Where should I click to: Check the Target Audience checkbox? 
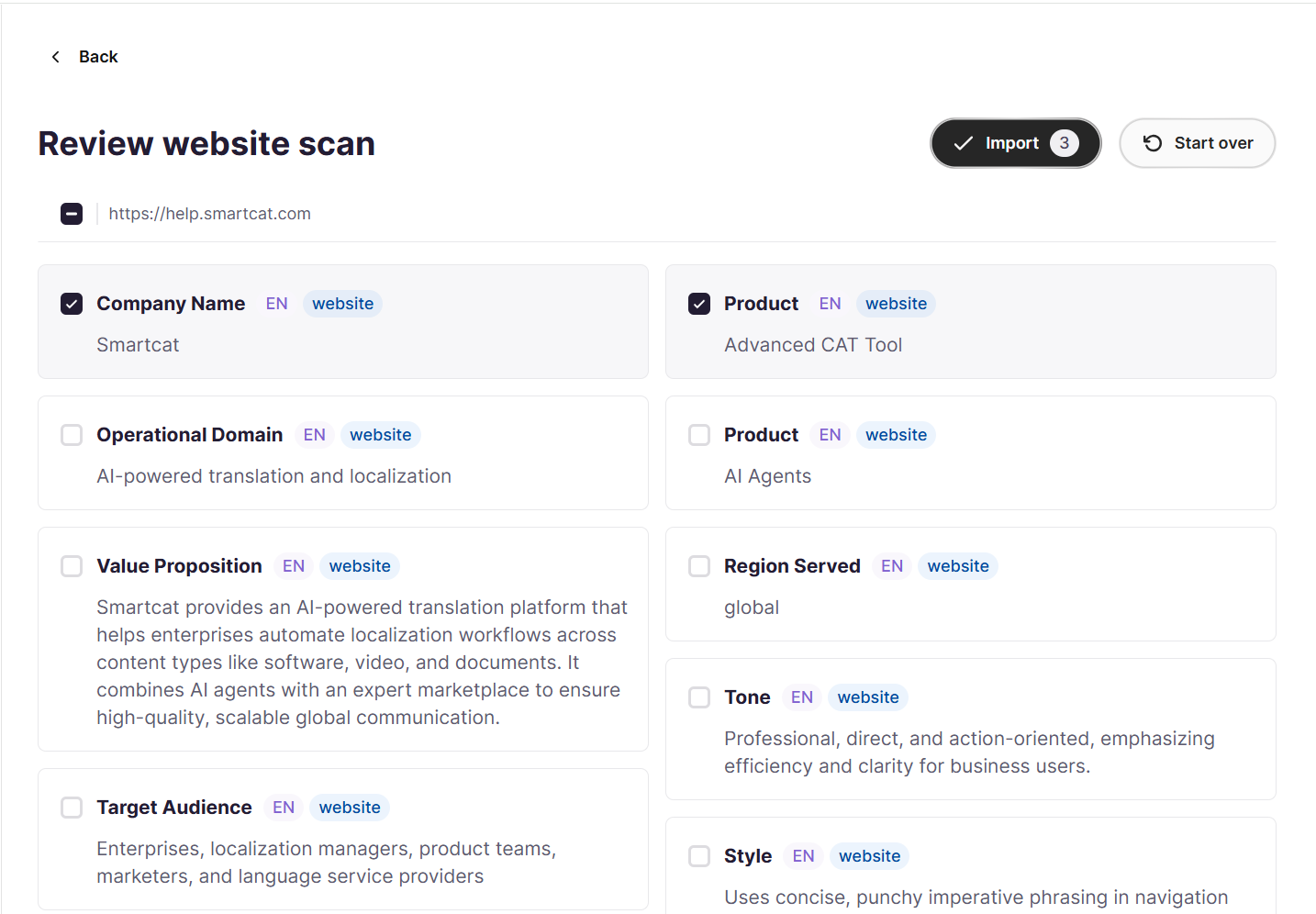pos(72,808)
